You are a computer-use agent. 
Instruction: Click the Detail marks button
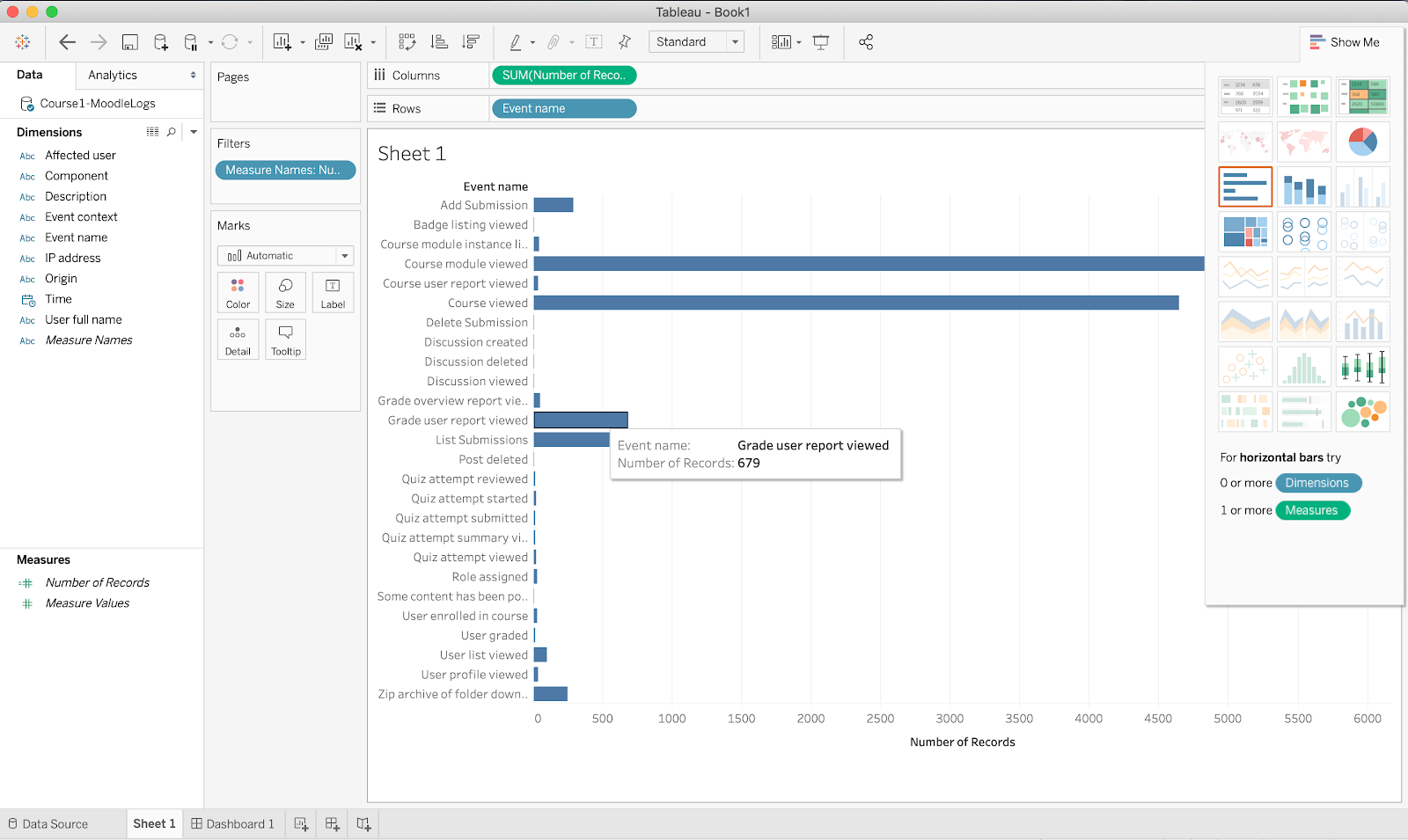[238, 340]
